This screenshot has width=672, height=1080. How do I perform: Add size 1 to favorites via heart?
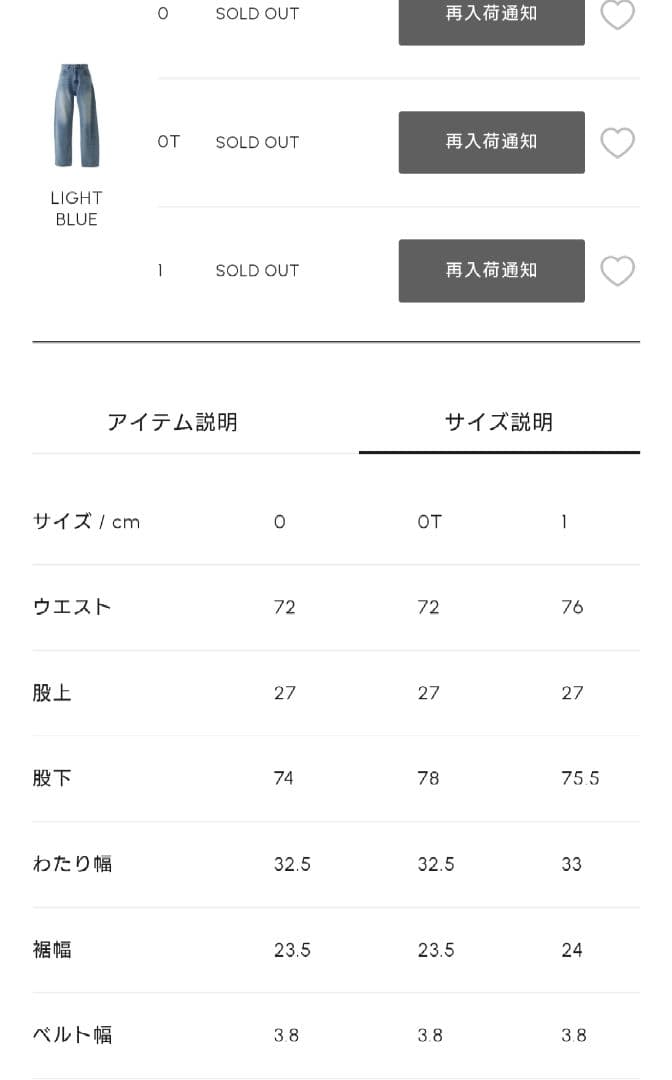617,270
